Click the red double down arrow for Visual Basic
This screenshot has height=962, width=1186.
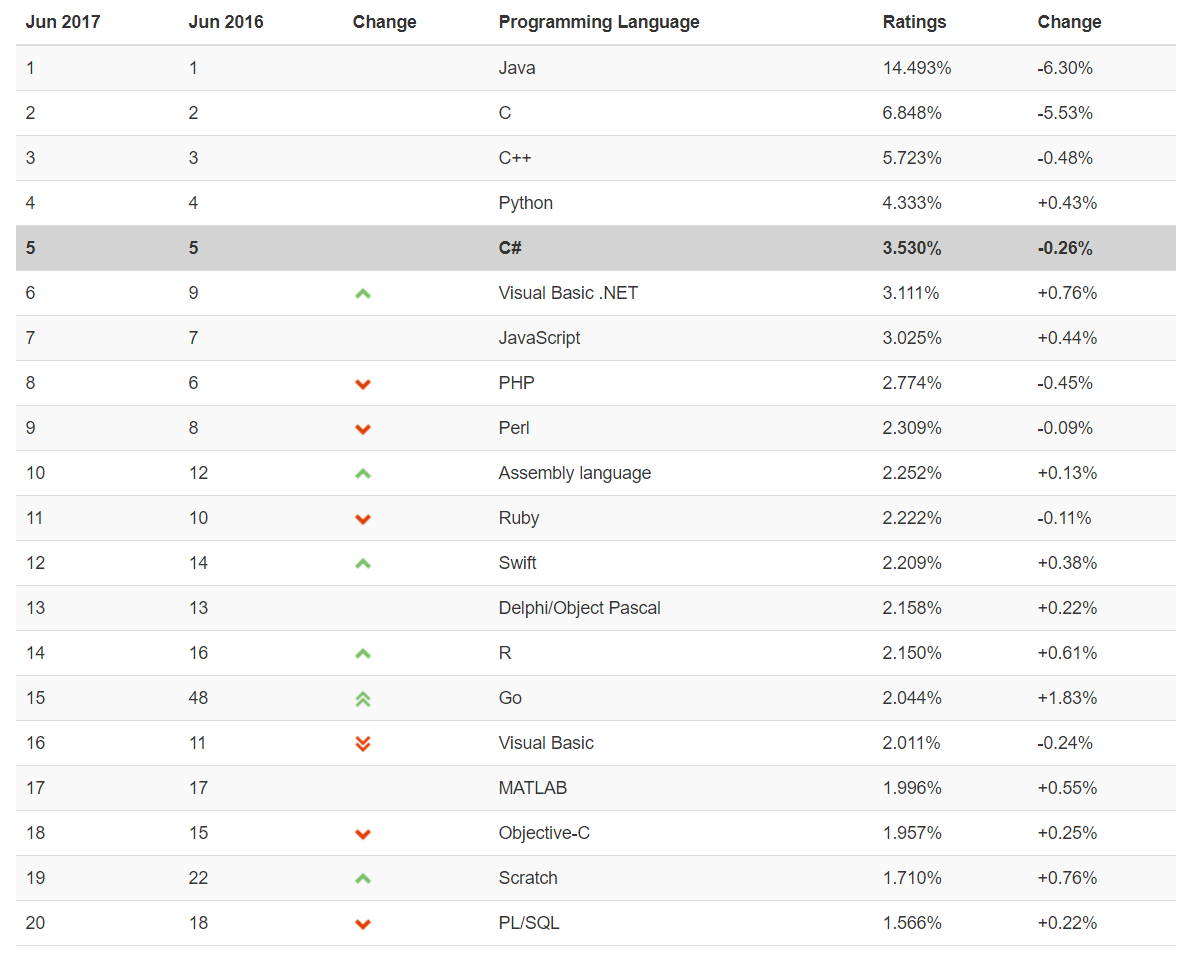363,743
